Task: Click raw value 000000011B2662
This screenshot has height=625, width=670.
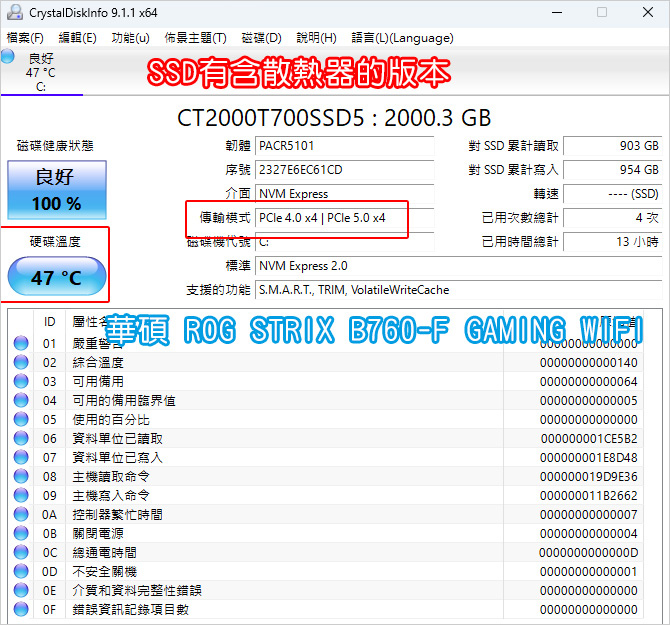Action: pos(589,496)
